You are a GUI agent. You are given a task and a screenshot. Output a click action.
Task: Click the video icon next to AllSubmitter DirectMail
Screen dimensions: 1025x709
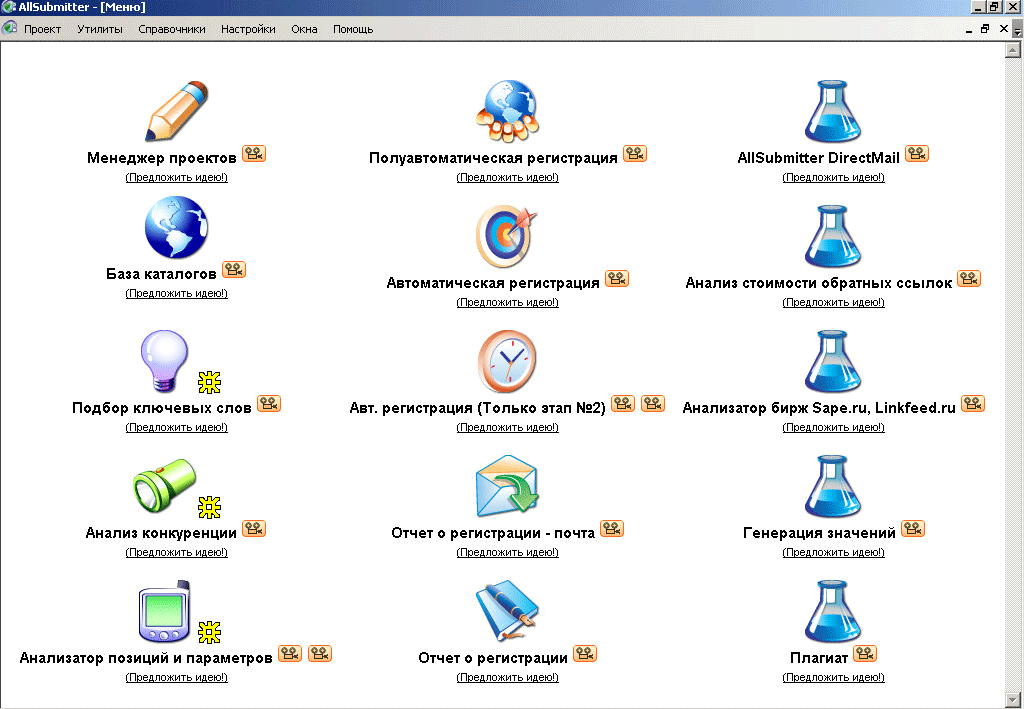click(917, 154)
